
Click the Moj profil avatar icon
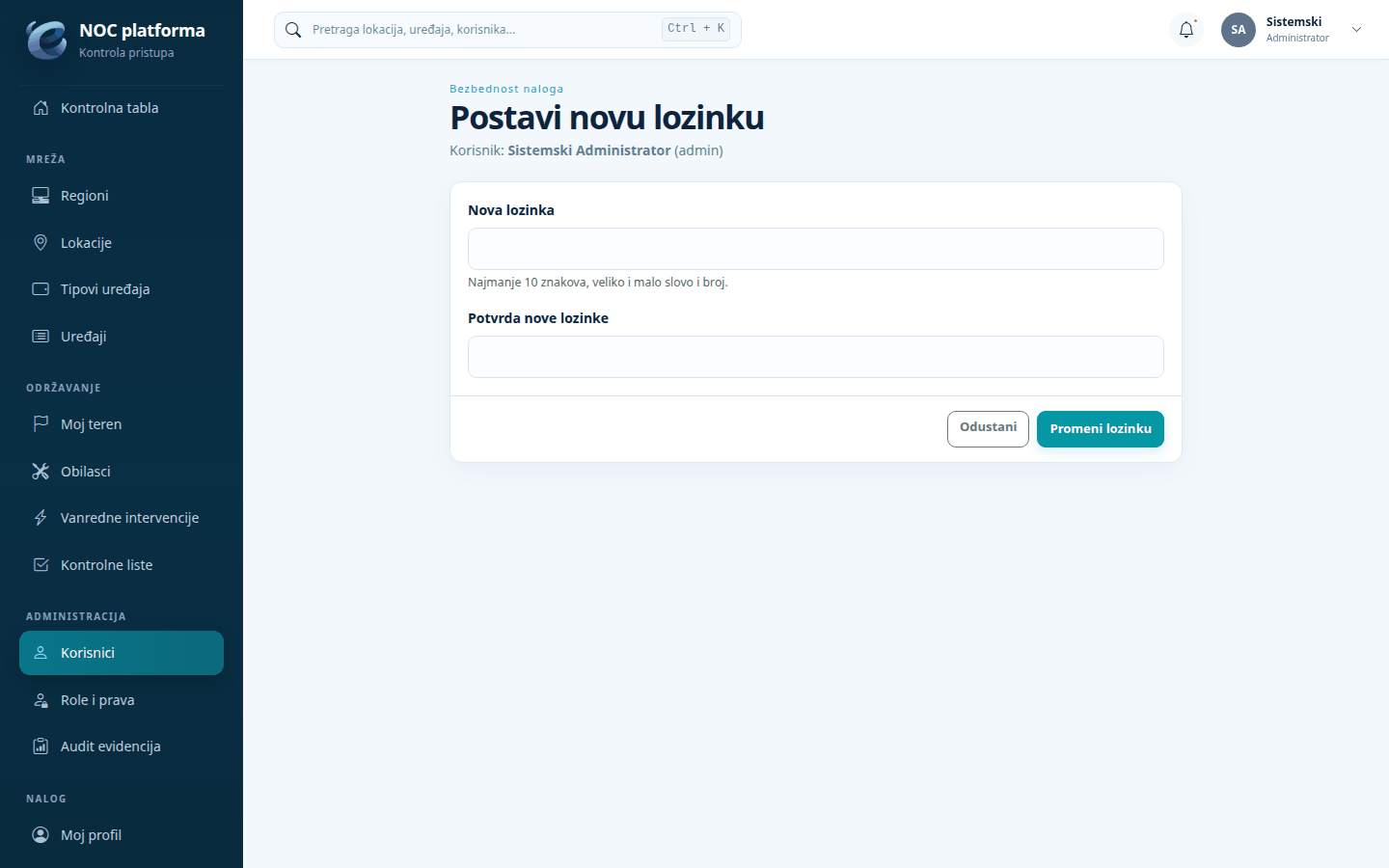(41, 835)
